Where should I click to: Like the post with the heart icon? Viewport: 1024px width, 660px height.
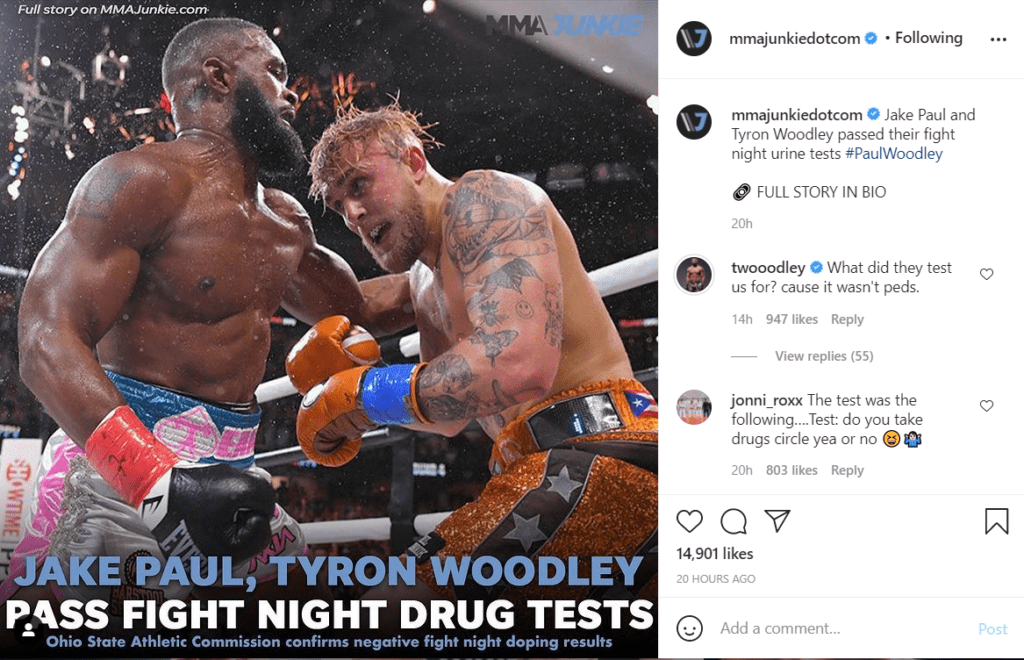pos(689,521)
